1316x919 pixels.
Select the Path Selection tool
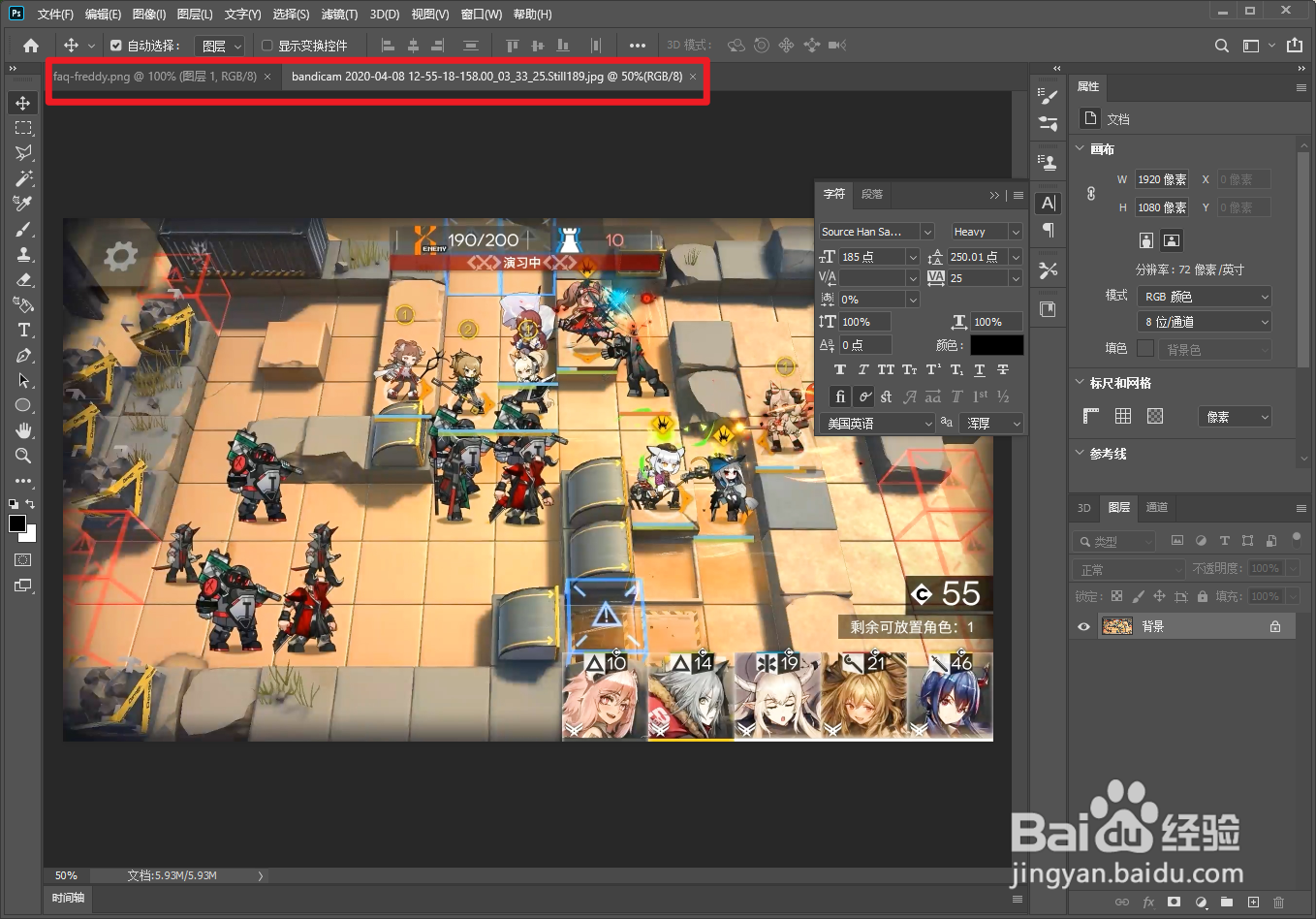[x=23, y=380]
